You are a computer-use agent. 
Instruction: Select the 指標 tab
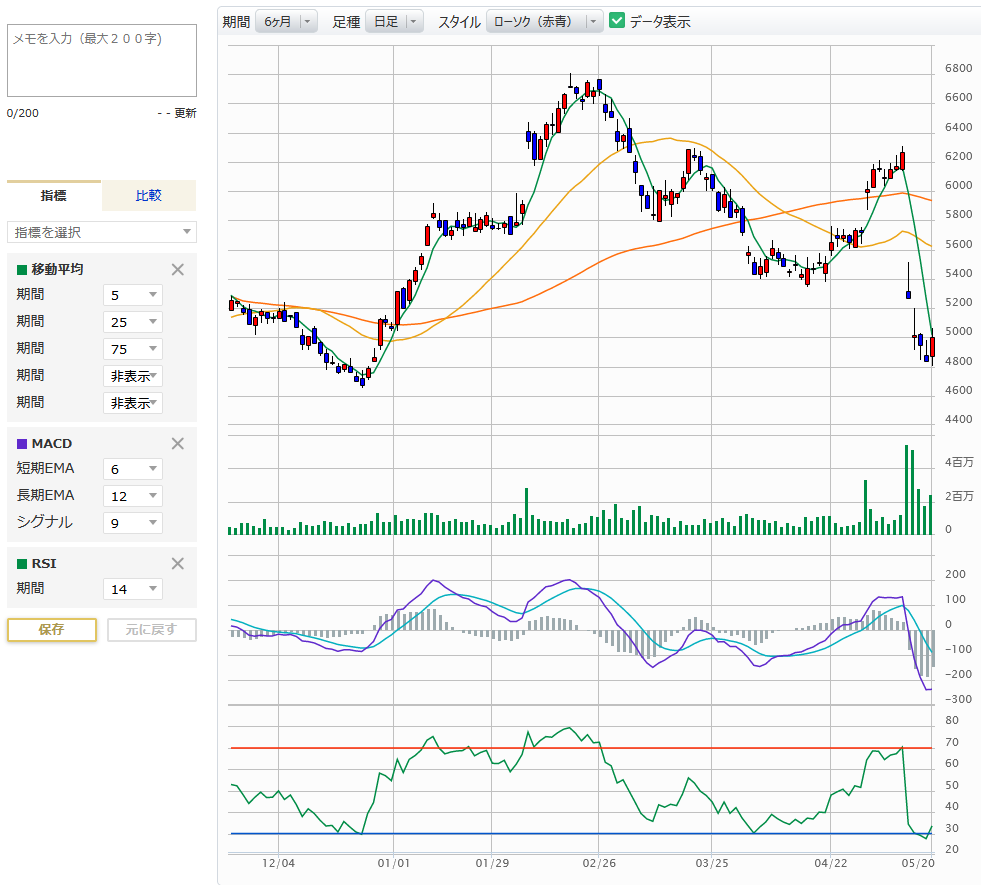click(54, 195)
